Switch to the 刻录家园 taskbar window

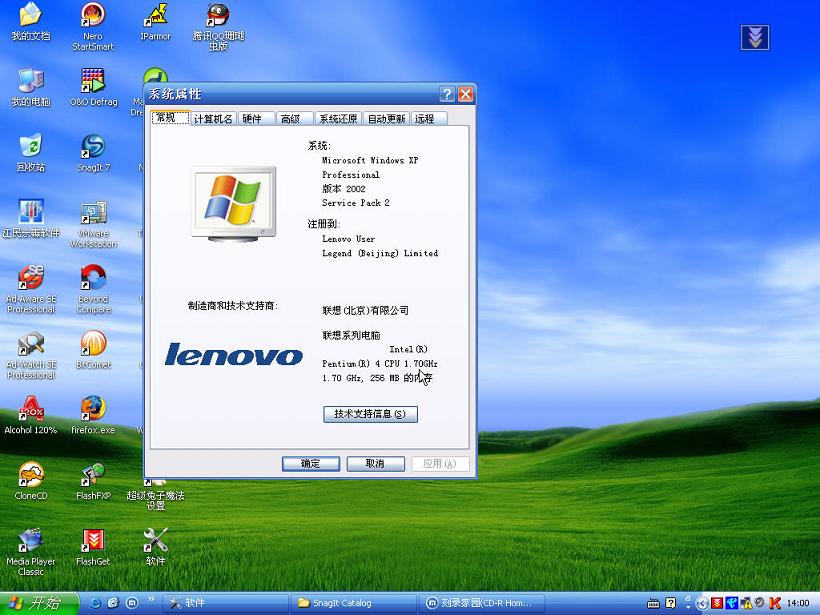pos(482,603)
